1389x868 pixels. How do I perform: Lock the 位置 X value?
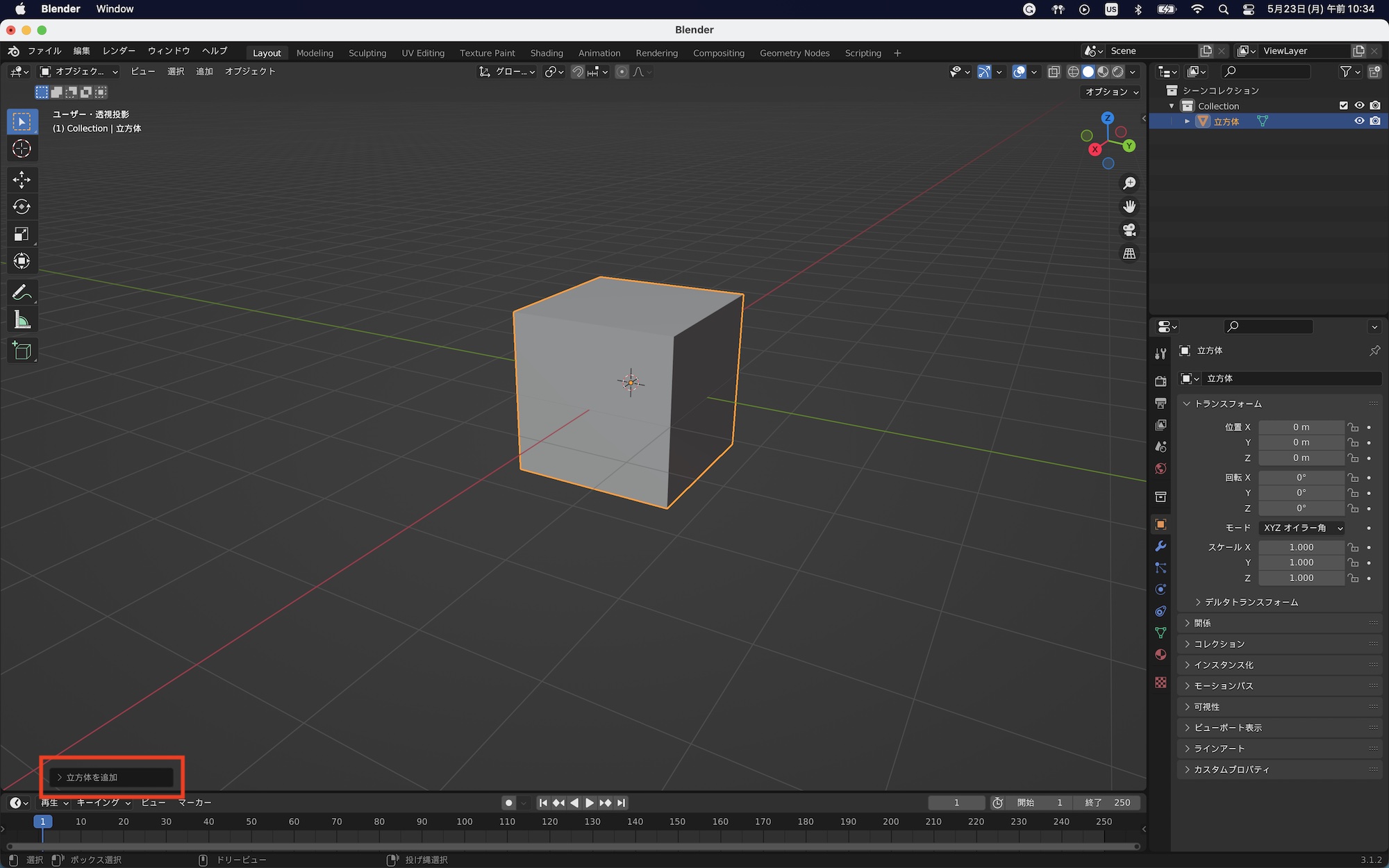point(1353,427)
